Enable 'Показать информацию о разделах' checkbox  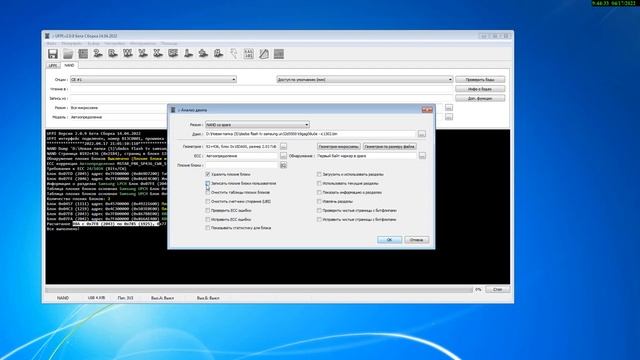(319, 192)
